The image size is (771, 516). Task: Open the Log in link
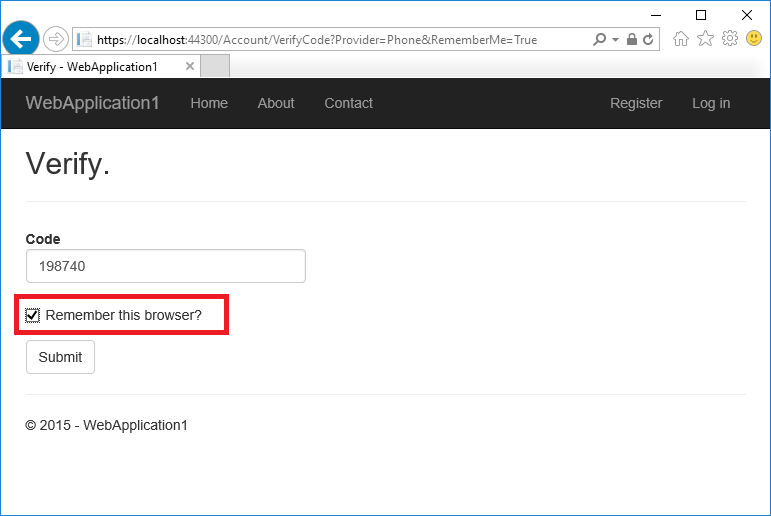[x=711, y=103]
